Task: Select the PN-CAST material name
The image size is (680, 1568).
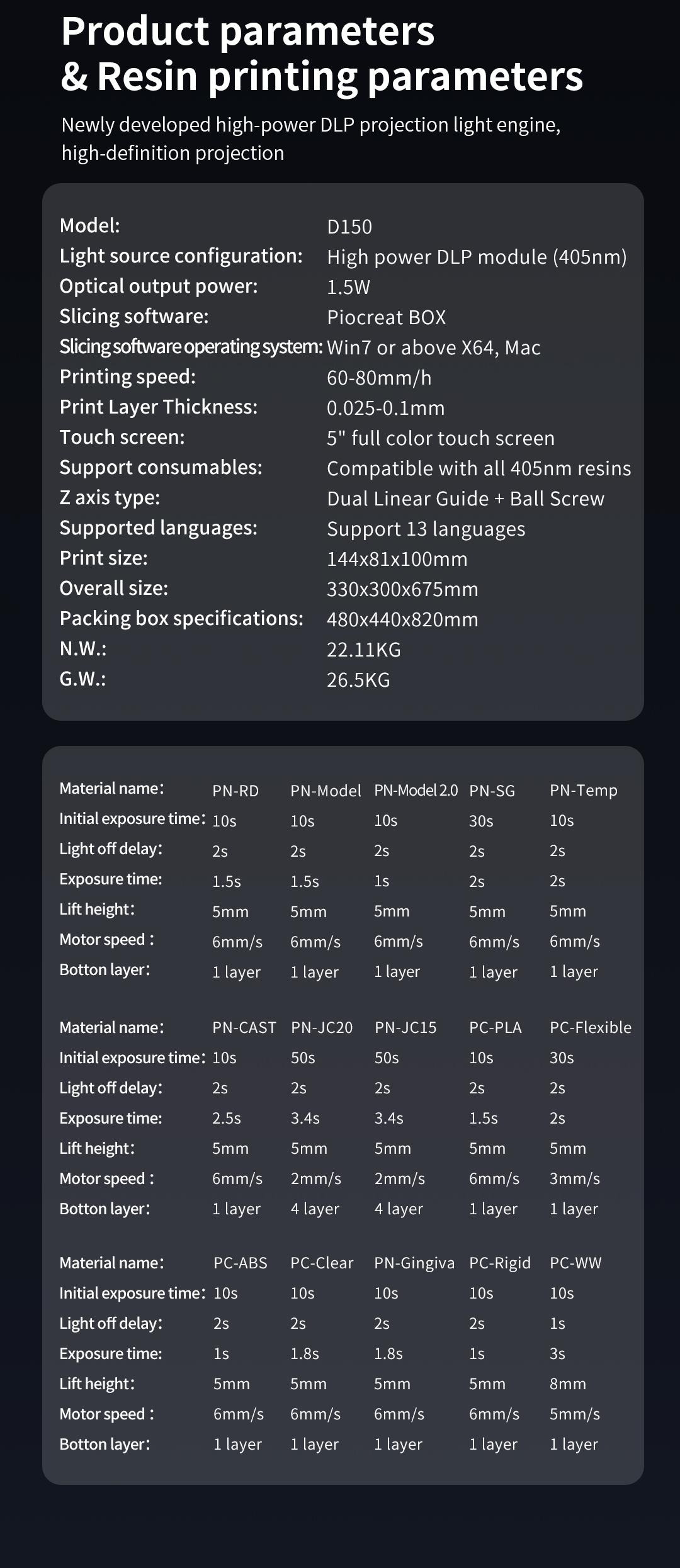Action: (x=244, y=1027)
